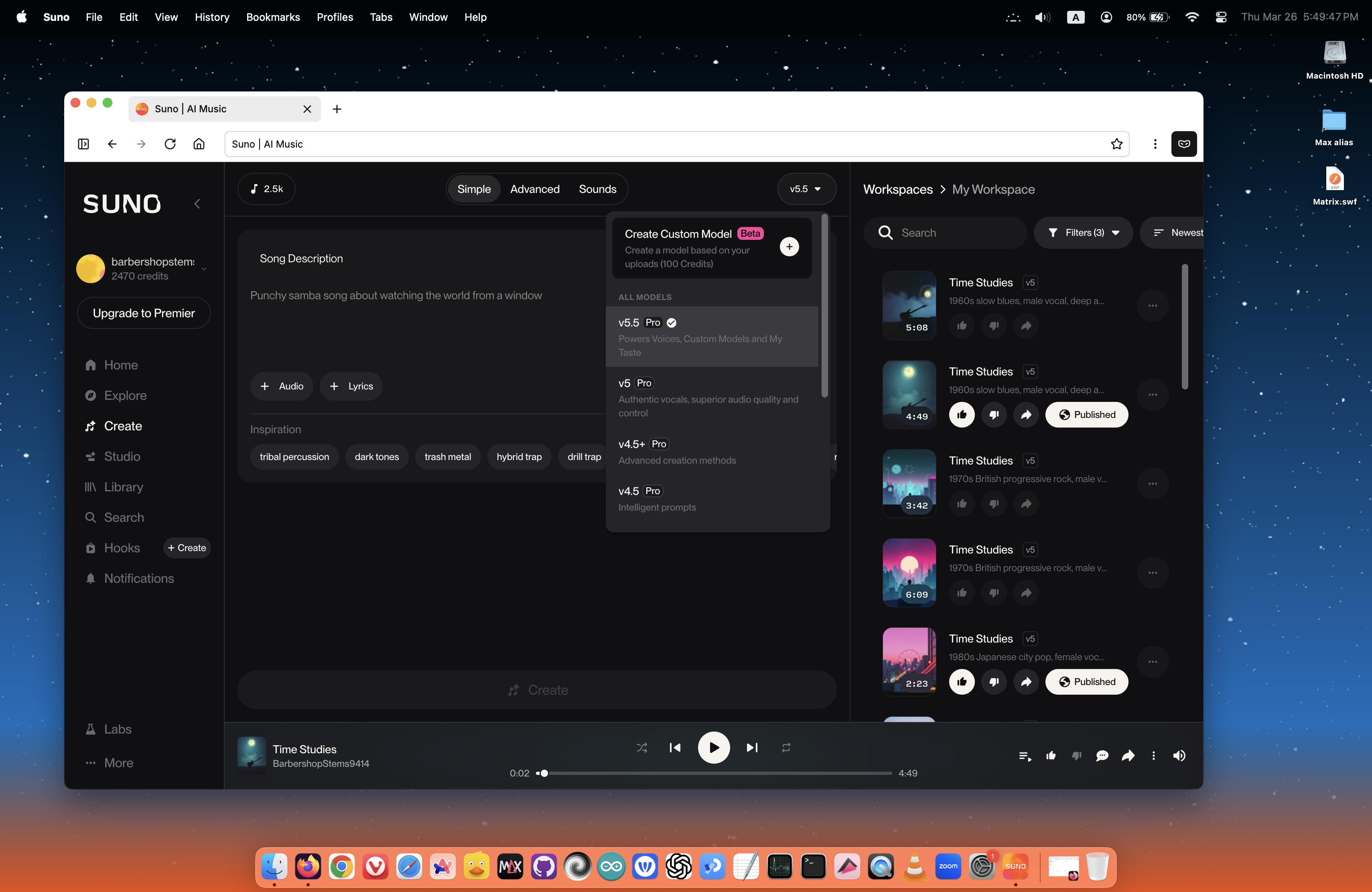The image size is (1372, 892).
Task: Dislike the 2:23 Time Studies song
Action: 993,682
